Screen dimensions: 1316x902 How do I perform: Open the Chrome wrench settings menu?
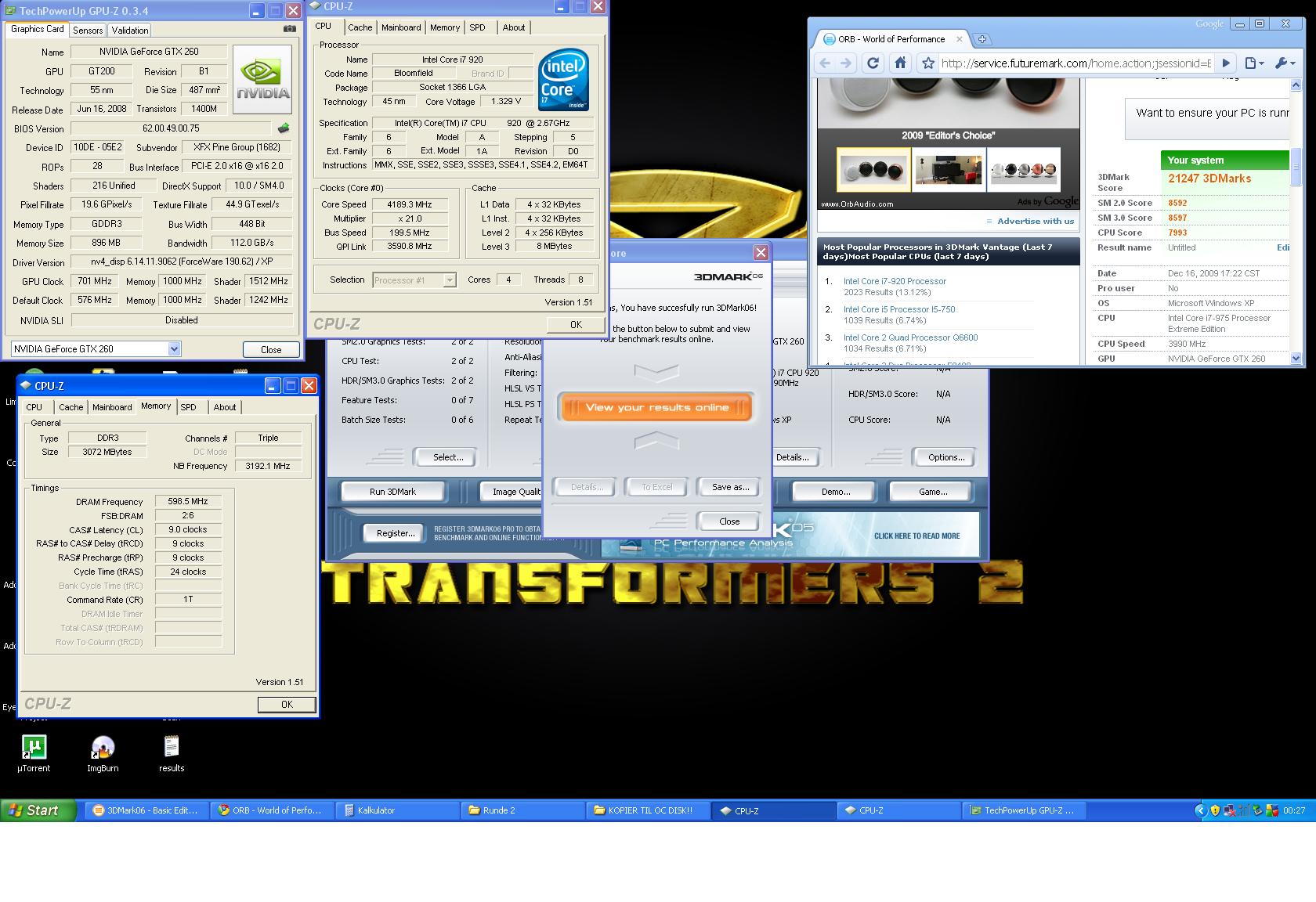pyautogui.click(x=1285, y=63)
